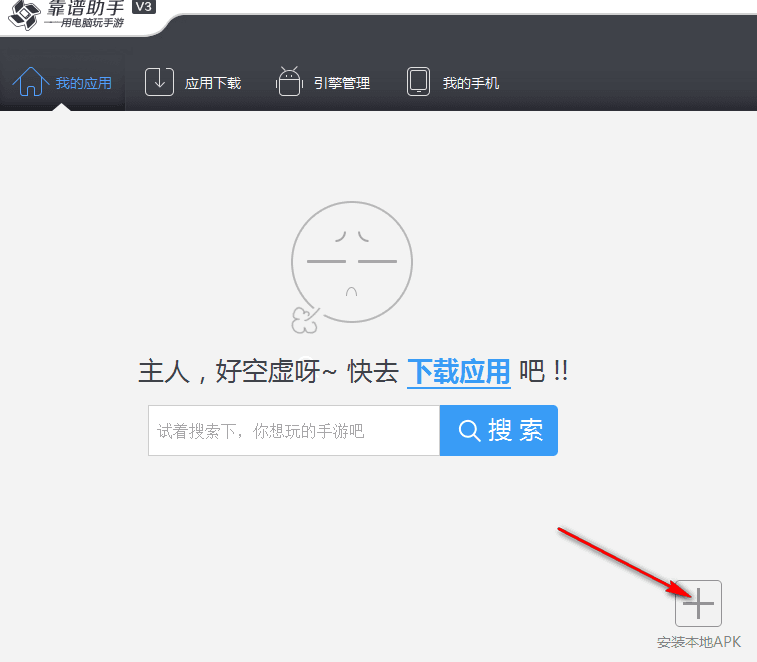This screenshot has height=662, width=757.
Task: Click the 靠谱助手 logo icon in the title bar
Action: point(22,15)
